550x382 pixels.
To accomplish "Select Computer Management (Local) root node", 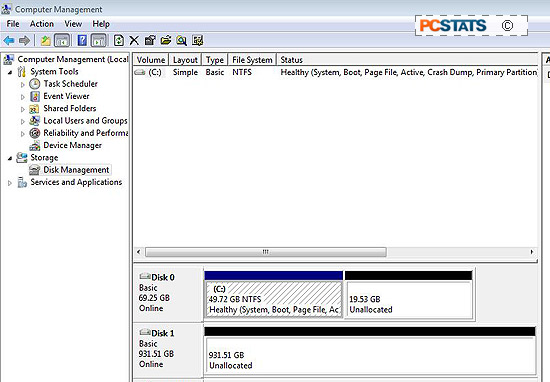I will [x=73, y=59].
